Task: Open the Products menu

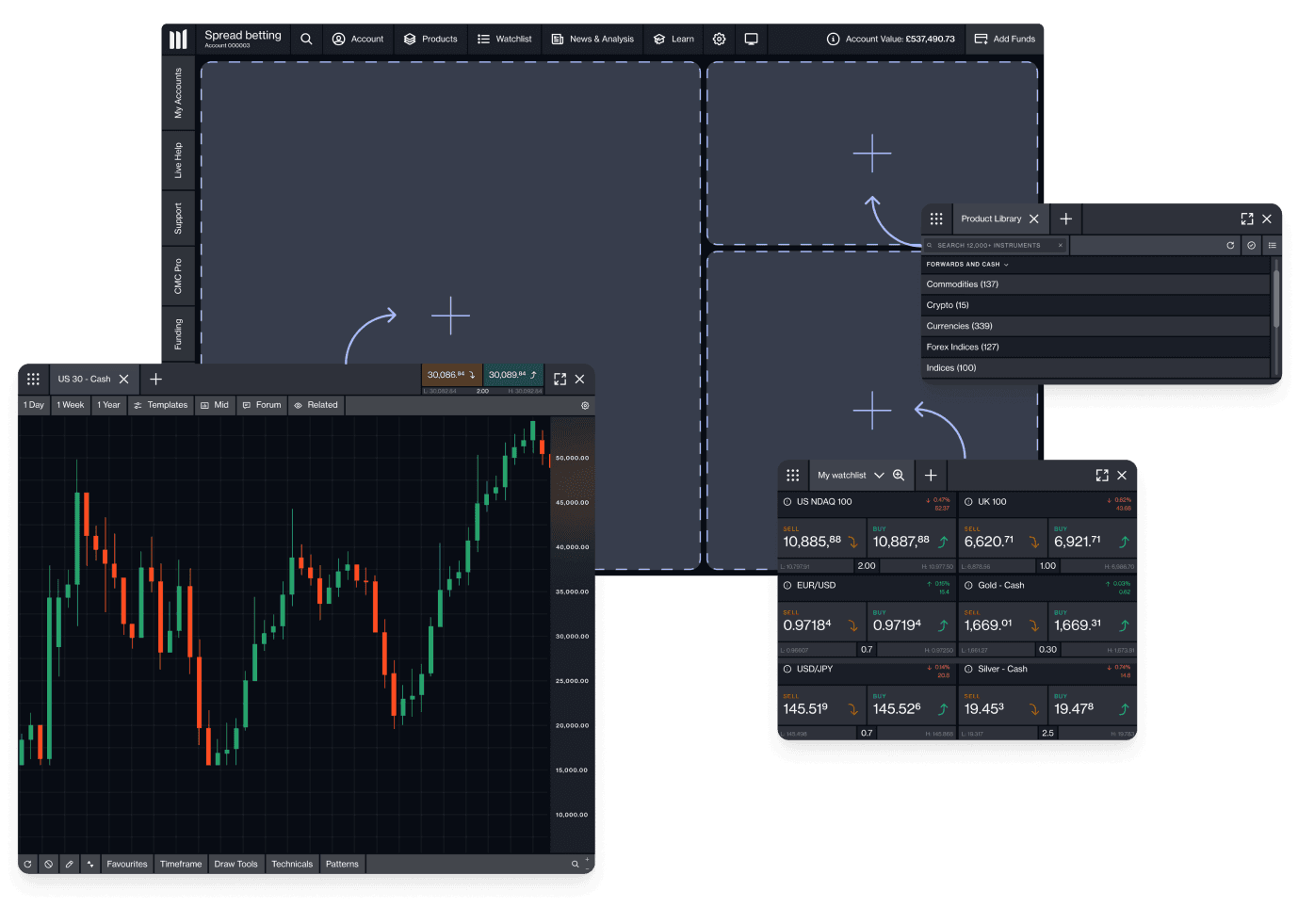Action: (x=430, y=40)
